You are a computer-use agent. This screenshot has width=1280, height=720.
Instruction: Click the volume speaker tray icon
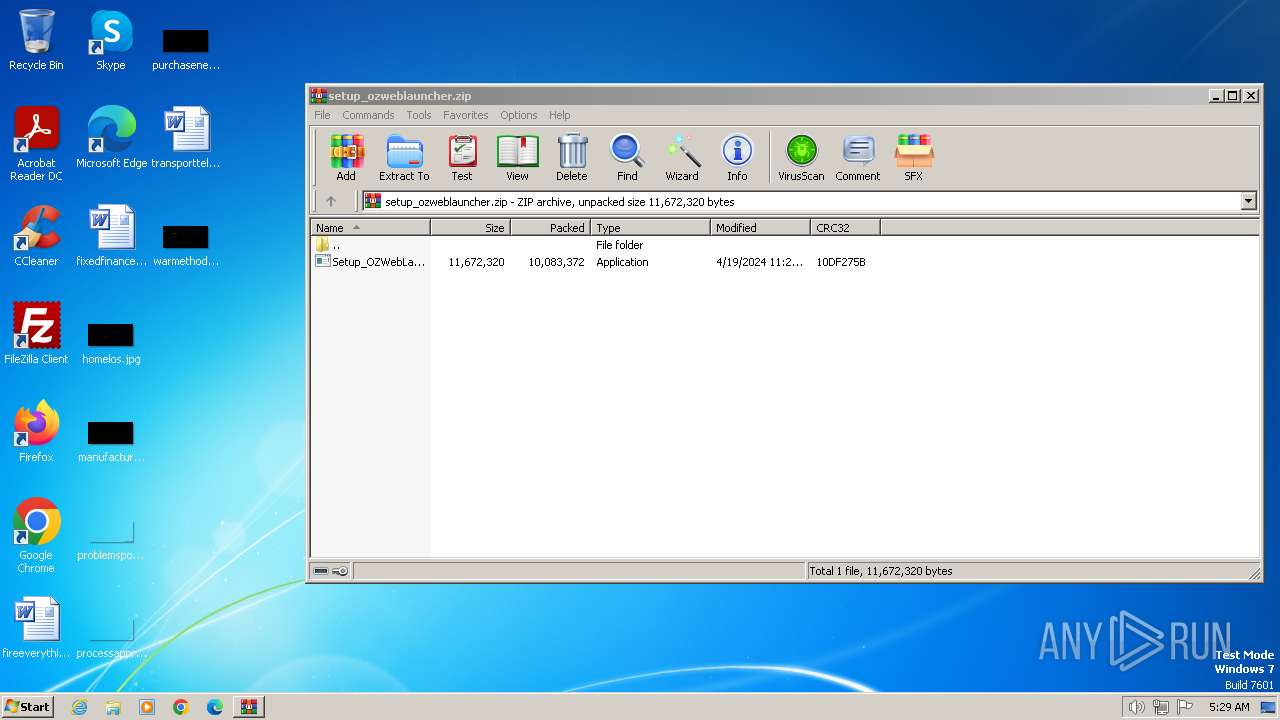[1136, 707]
